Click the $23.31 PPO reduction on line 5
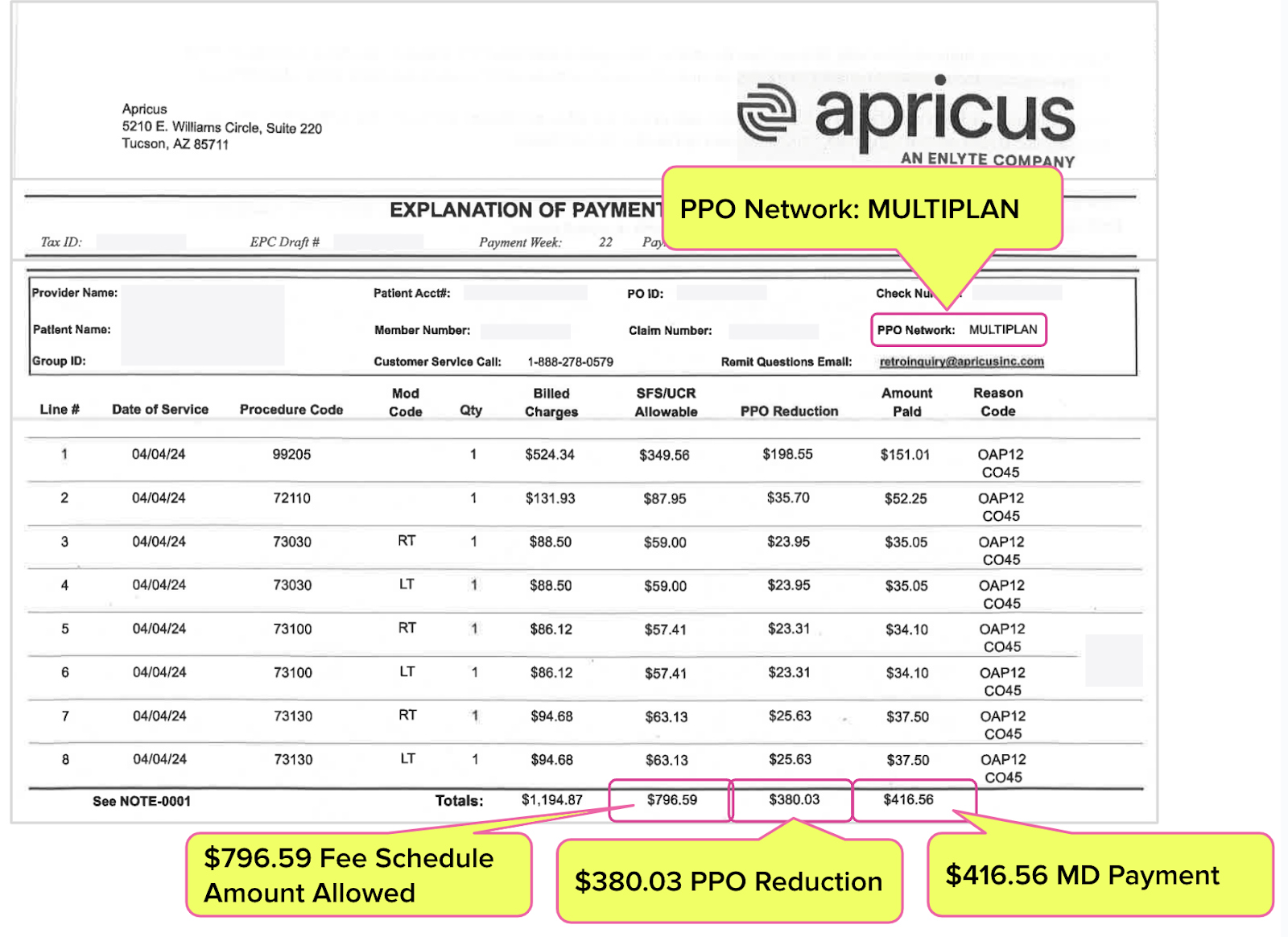 coord(789,629)
